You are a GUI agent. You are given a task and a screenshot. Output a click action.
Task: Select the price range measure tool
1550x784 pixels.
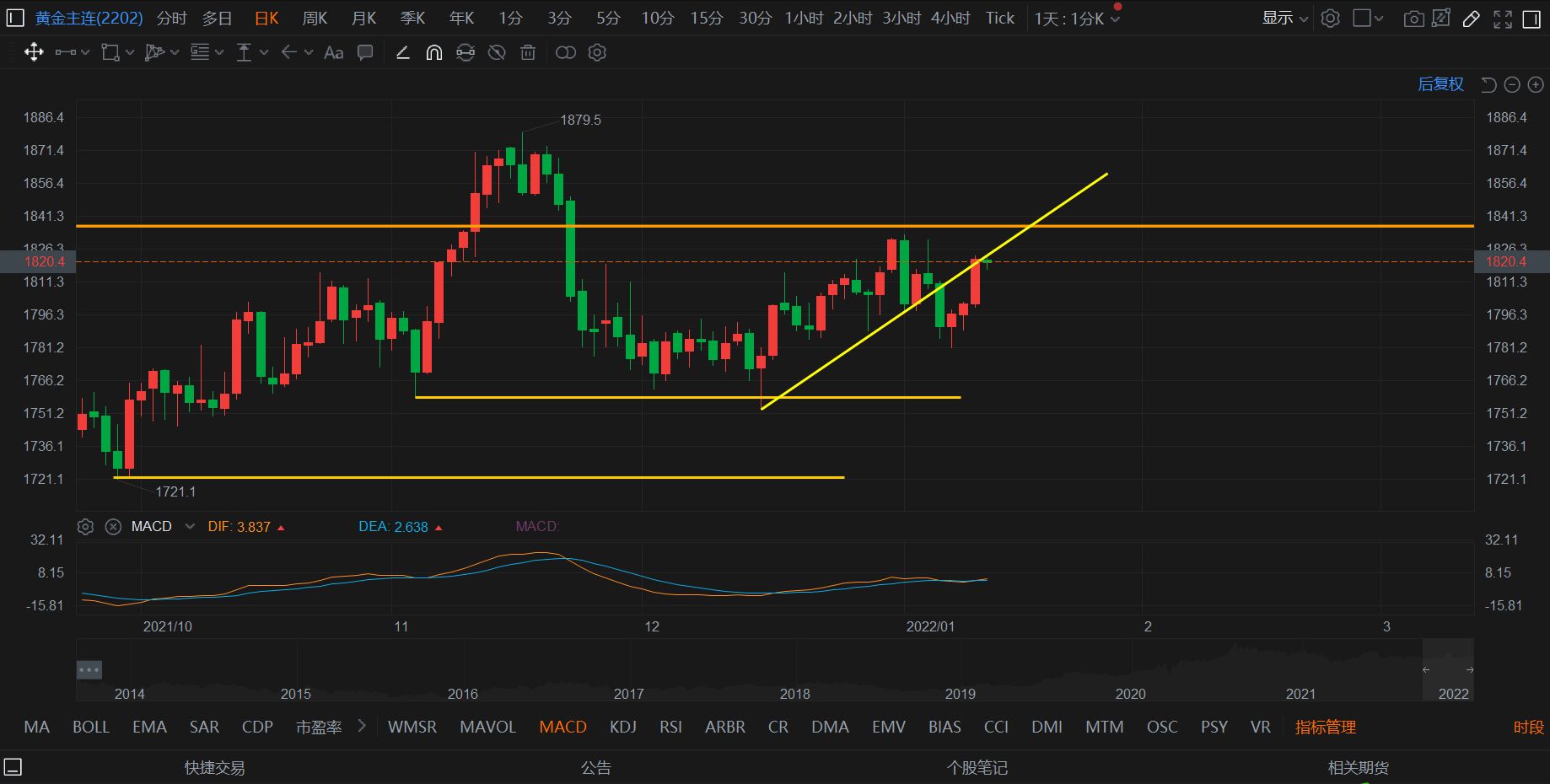tap(245, 53)
